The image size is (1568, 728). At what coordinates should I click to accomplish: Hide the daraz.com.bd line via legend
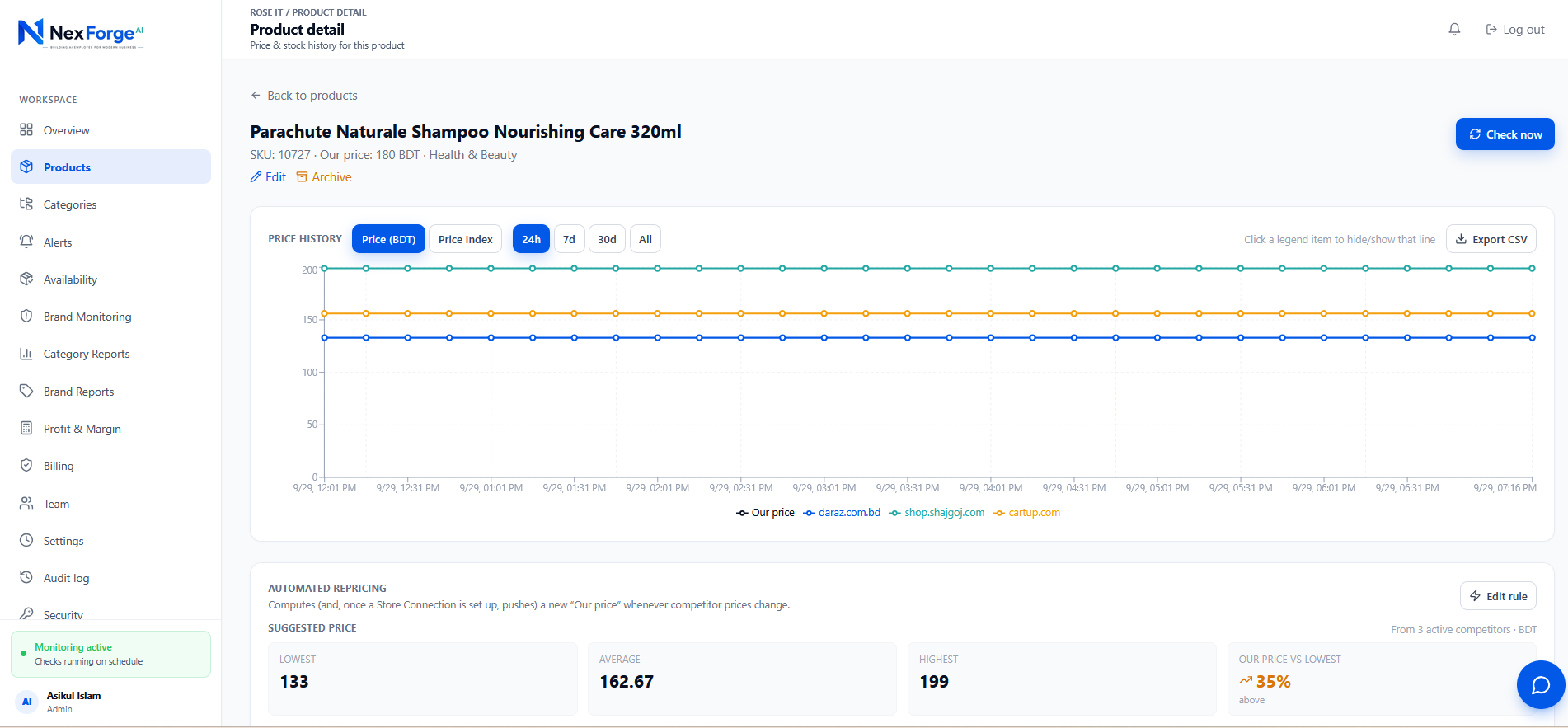[x=842, y=513]
